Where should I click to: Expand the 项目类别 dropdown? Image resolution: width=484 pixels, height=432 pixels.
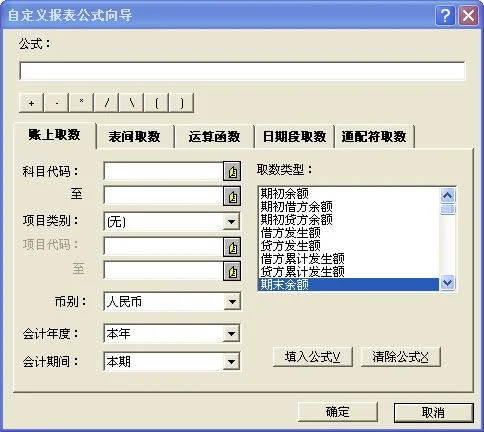tap(231, 221)
